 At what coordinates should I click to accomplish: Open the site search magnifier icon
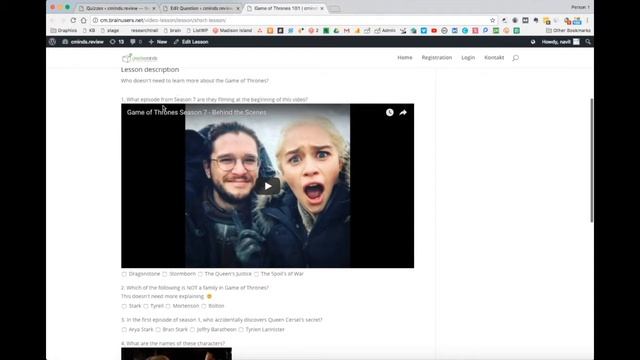coord(516,58)
